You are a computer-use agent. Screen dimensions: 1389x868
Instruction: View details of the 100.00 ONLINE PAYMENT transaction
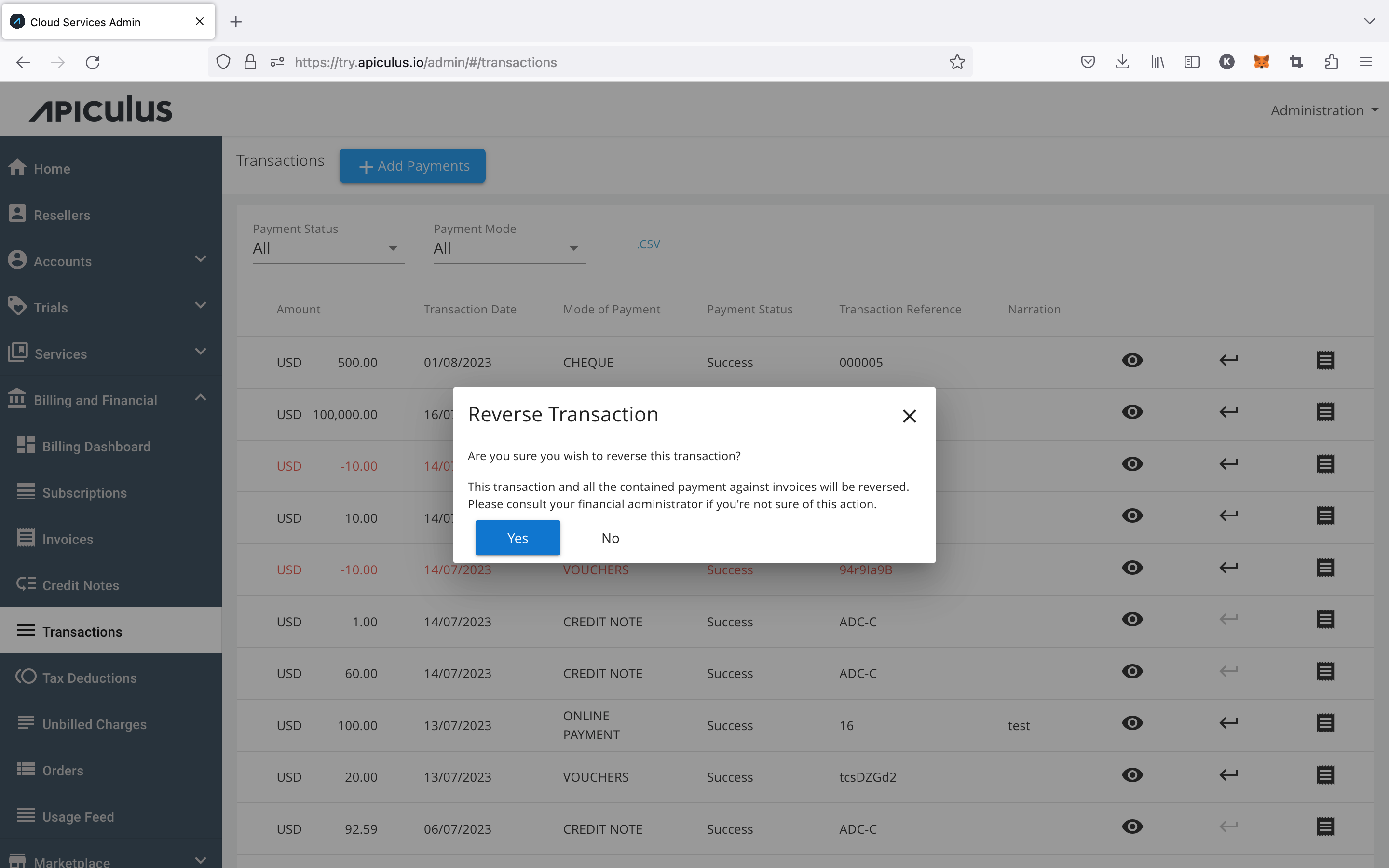click(x=1132, y=723)
